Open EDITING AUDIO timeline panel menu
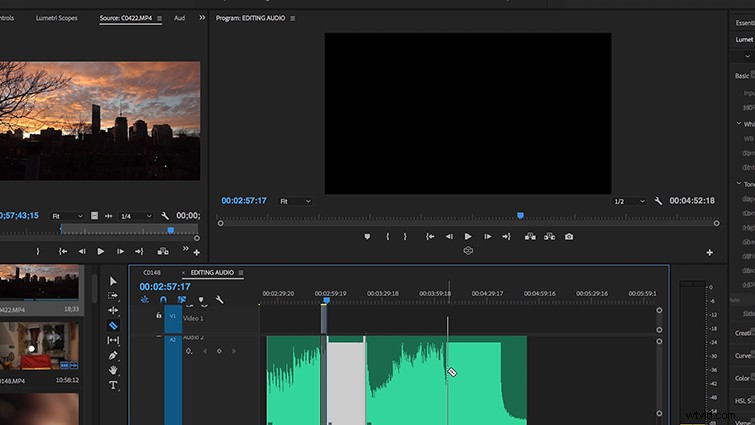Image resolution: width=755 pixels, height=425 pixels. (241, 273)
